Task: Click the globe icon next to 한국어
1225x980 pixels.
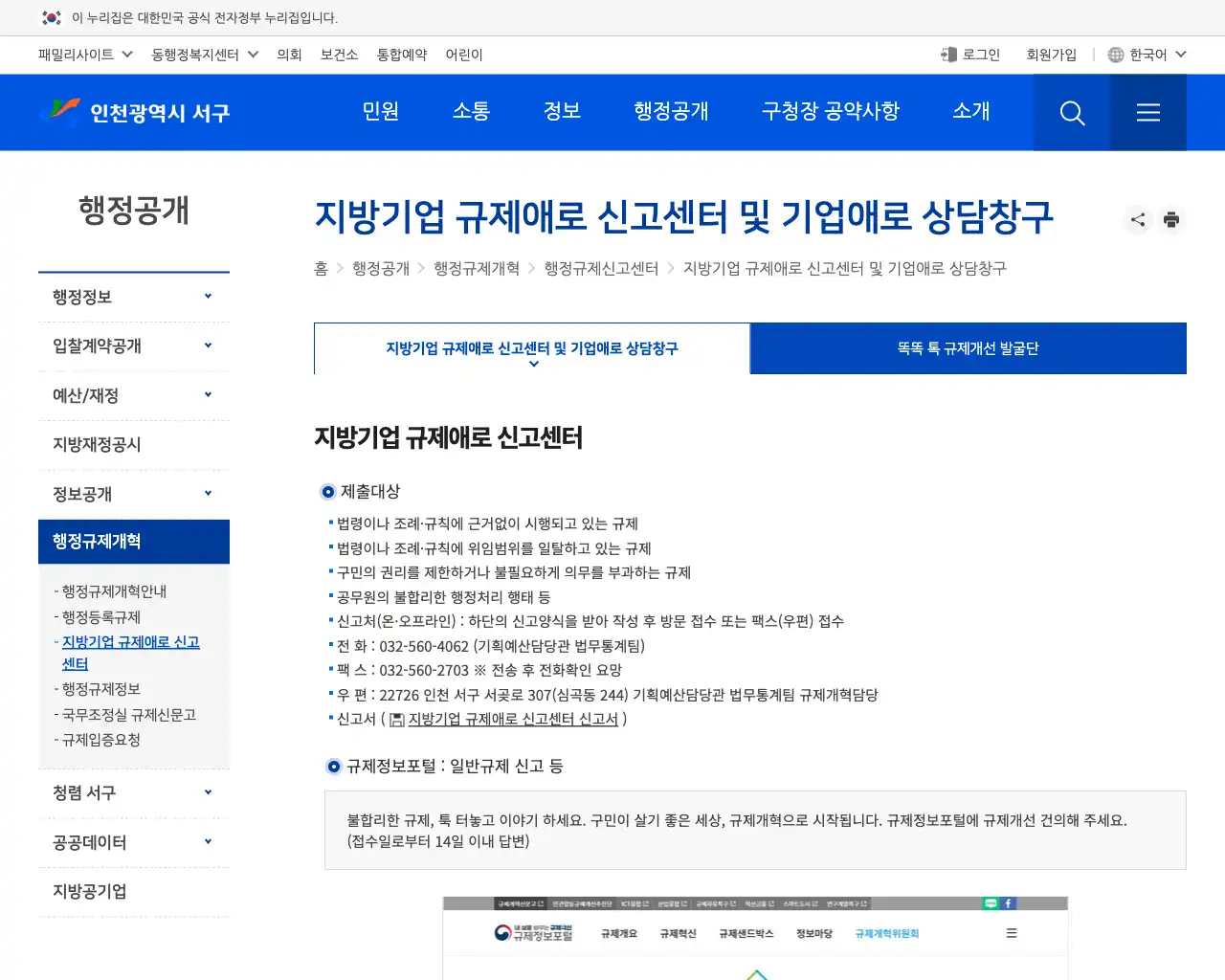Action: click(1115, 55)
